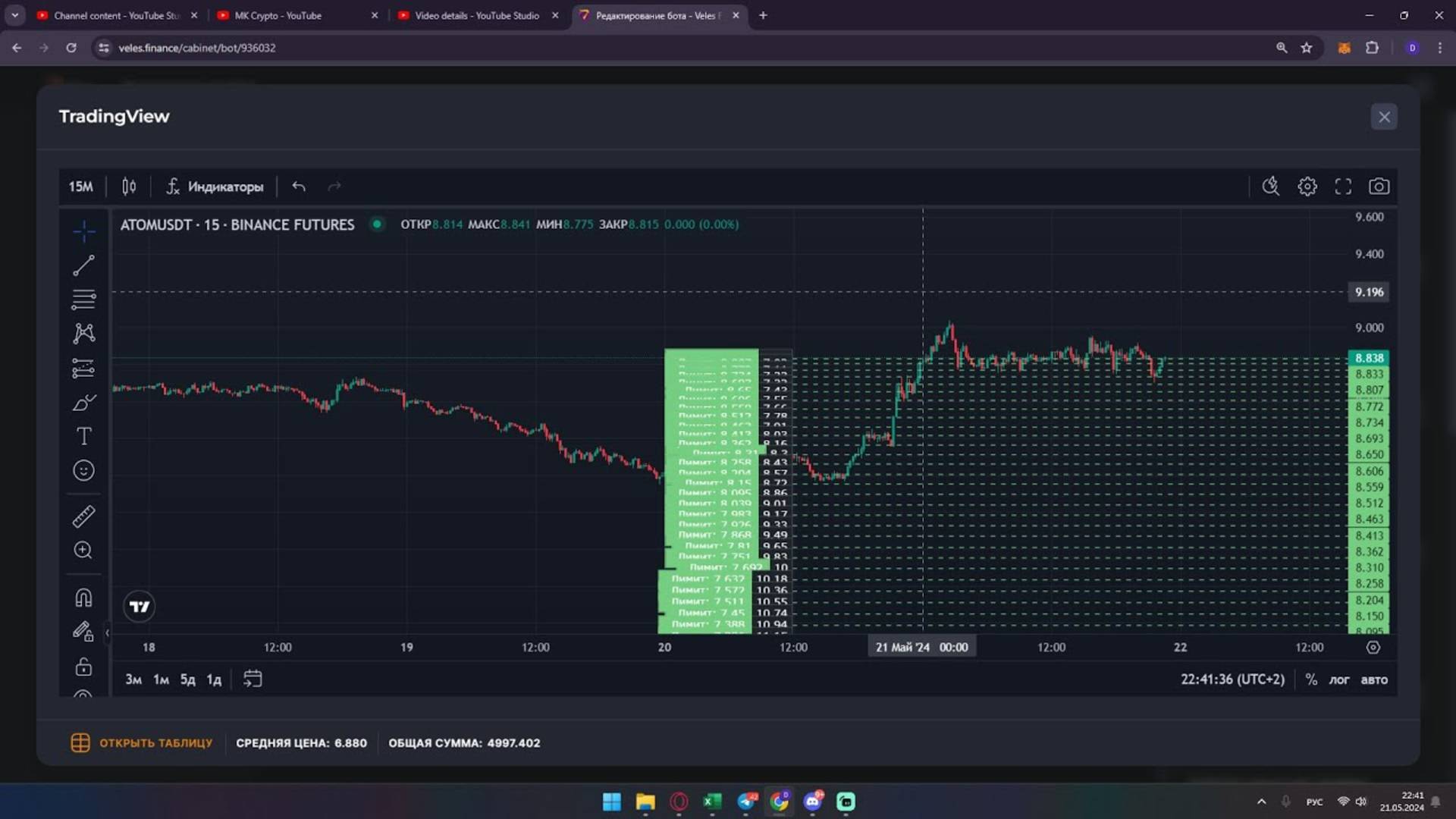Set range to 1д
The image size is (1456, 819).
tap(214, 679)
